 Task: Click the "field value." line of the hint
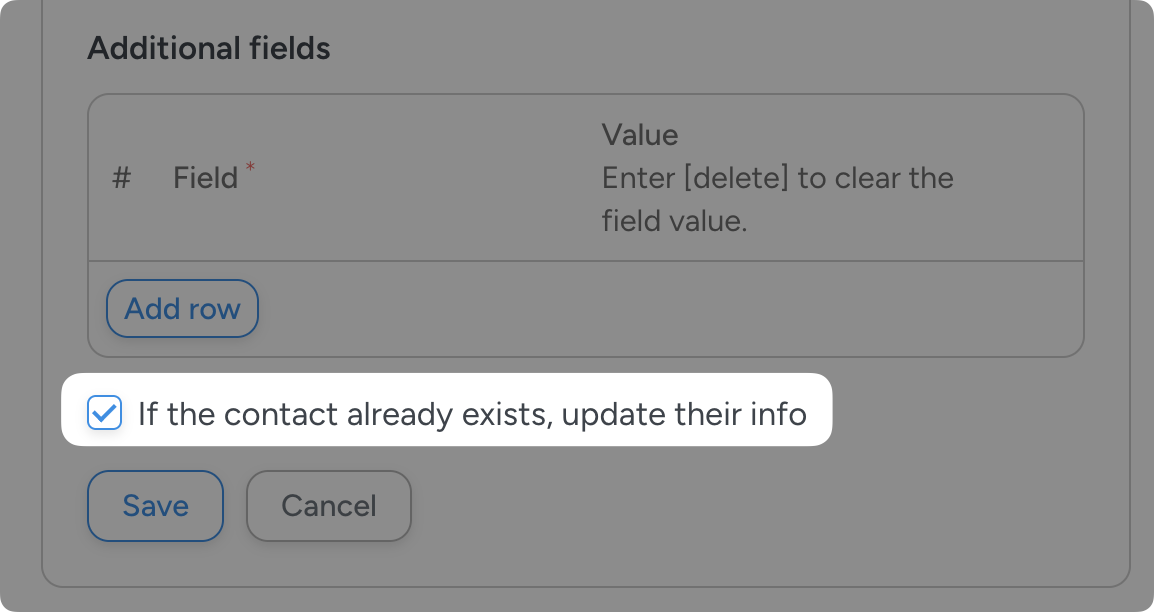coord(674,221)
